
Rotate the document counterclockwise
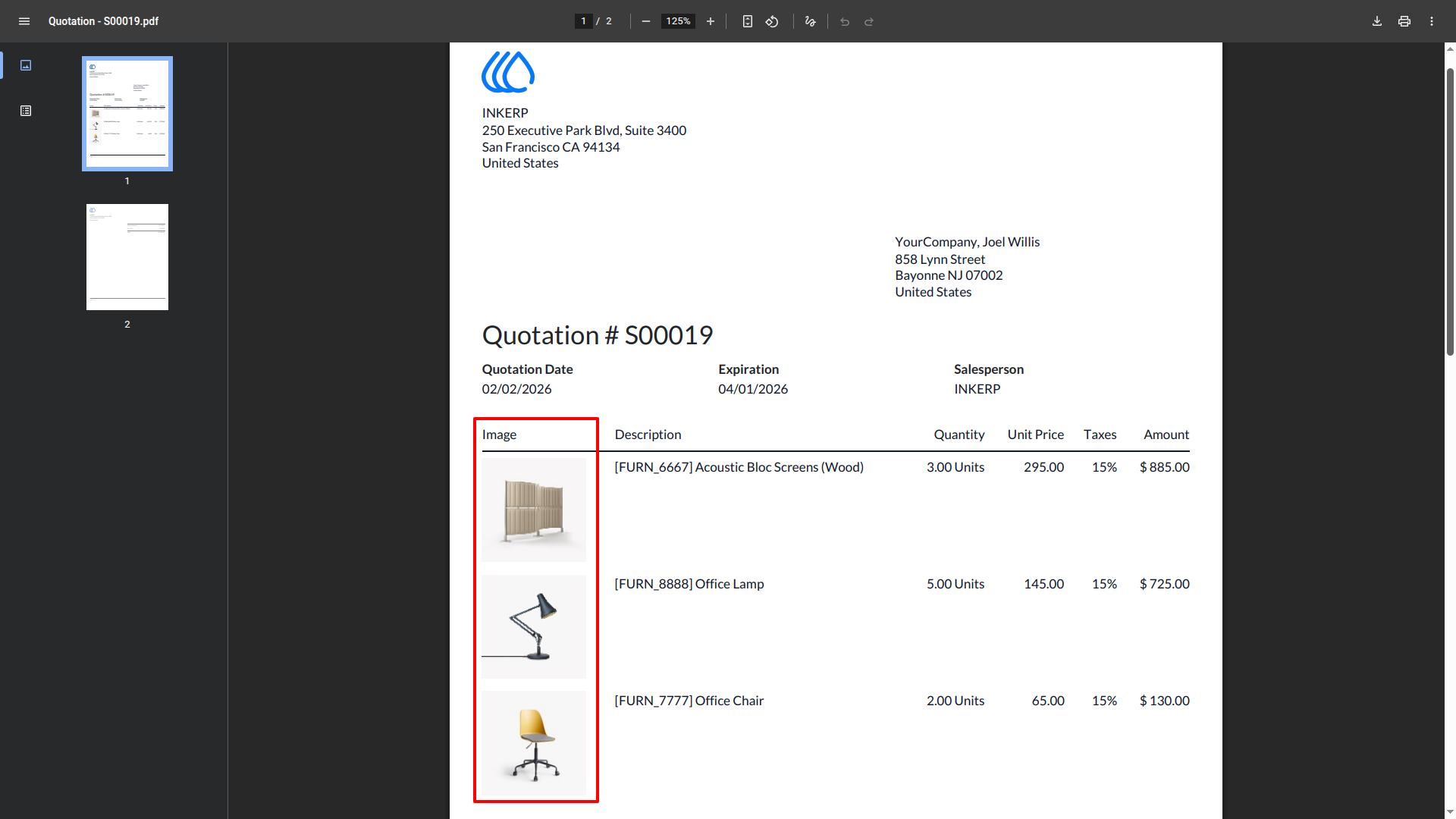772,21
